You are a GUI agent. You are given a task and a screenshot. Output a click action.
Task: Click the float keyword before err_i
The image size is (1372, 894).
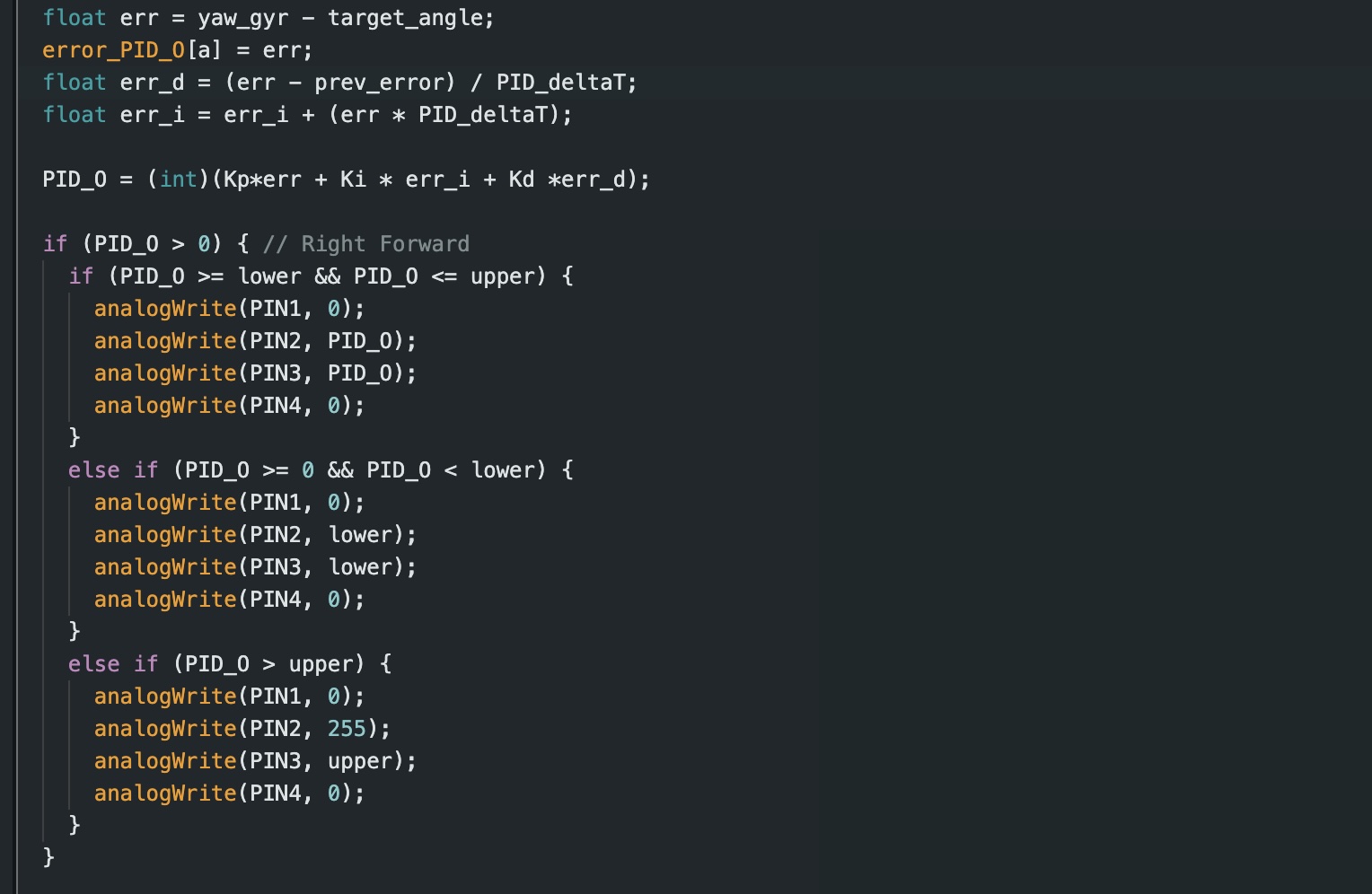click(x=75, y=115)
